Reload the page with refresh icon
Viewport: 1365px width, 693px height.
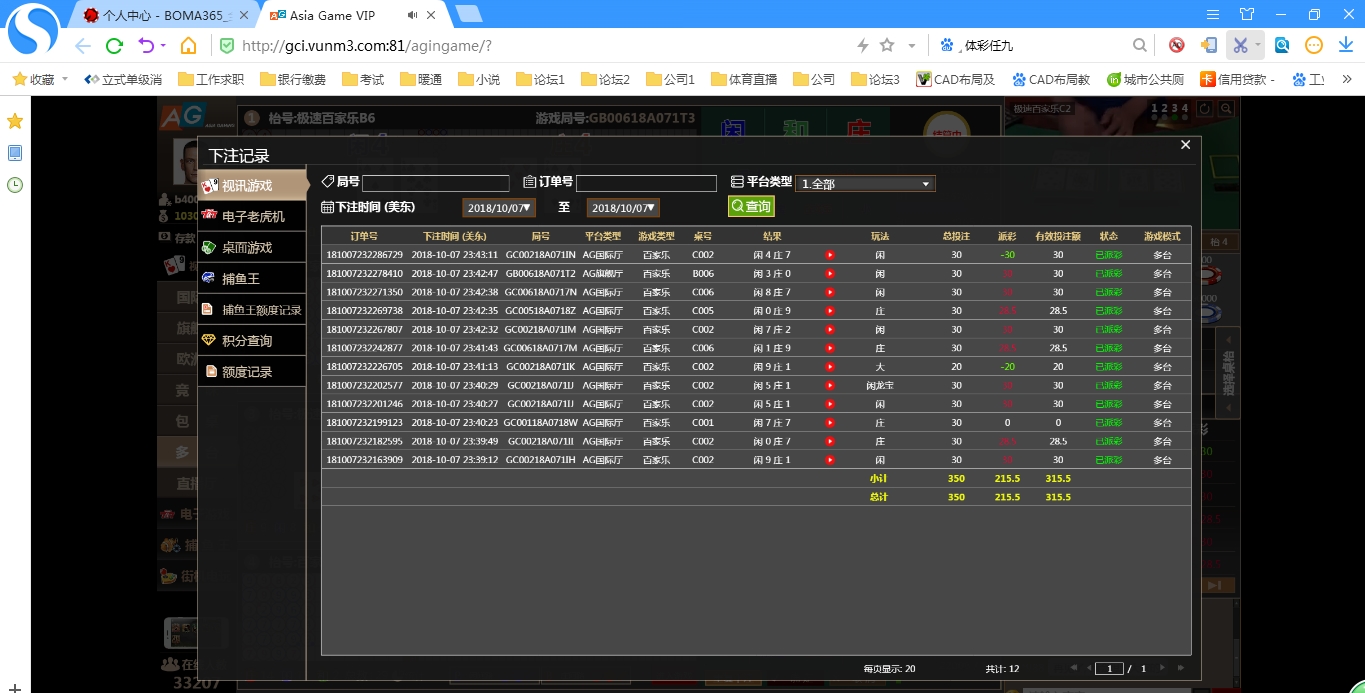click(114, 46)
